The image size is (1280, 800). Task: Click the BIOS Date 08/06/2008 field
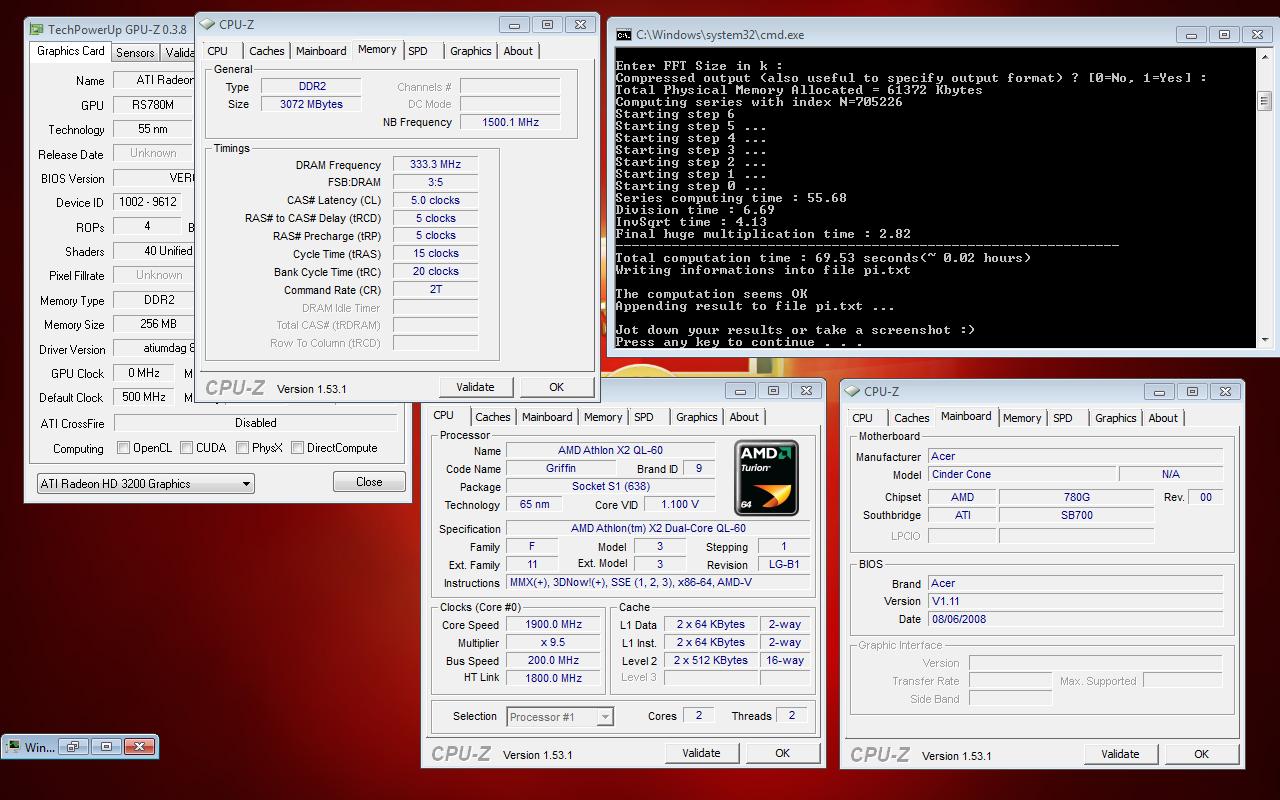coord(1075,619)
